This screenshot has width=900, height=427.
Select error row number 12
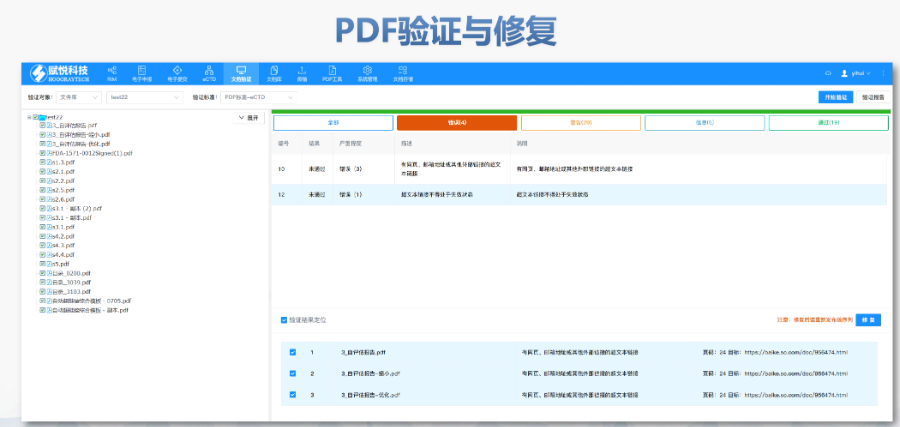[x=579, y=195]
